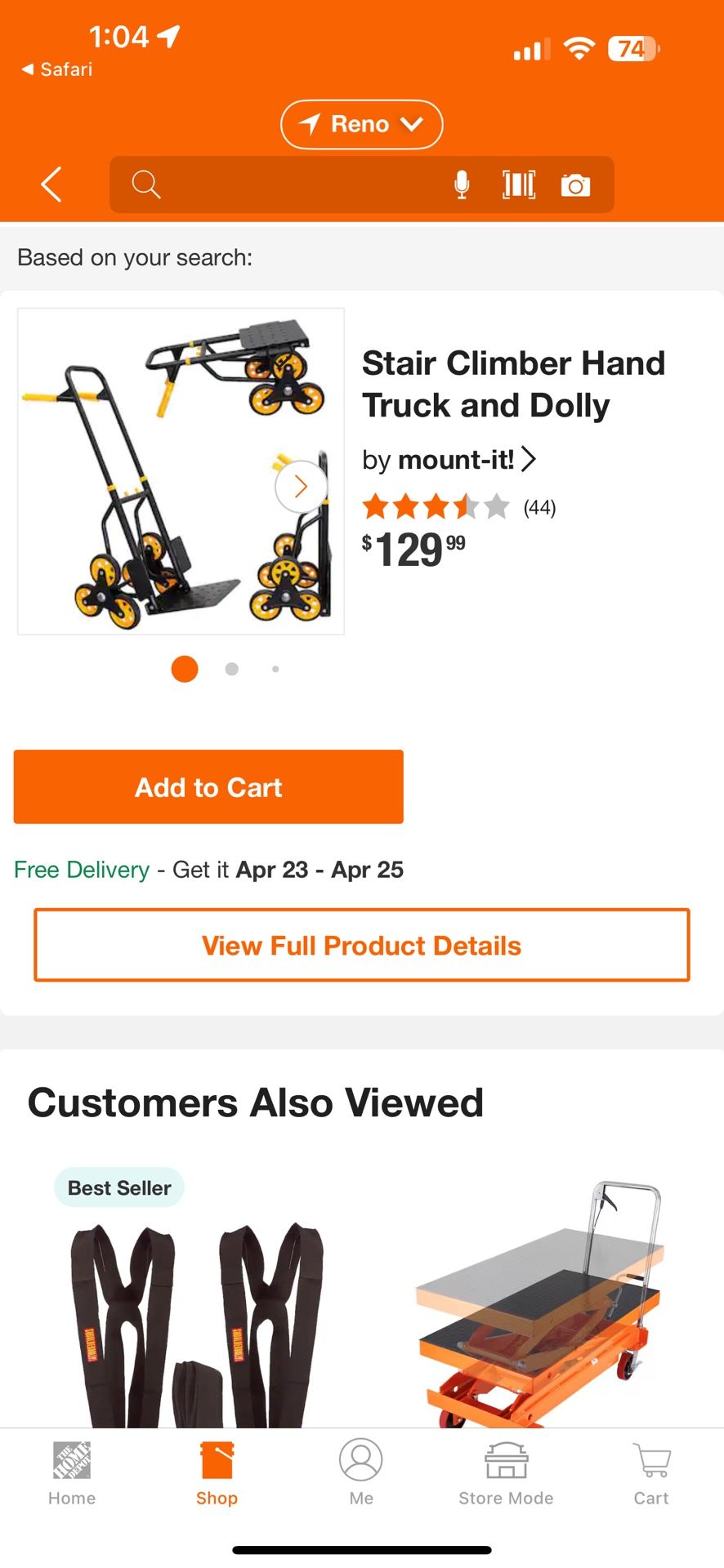Viewport: 724px width, 1568px height.
Task: Tap the microphone voice search icon
Action: point(462,185)
